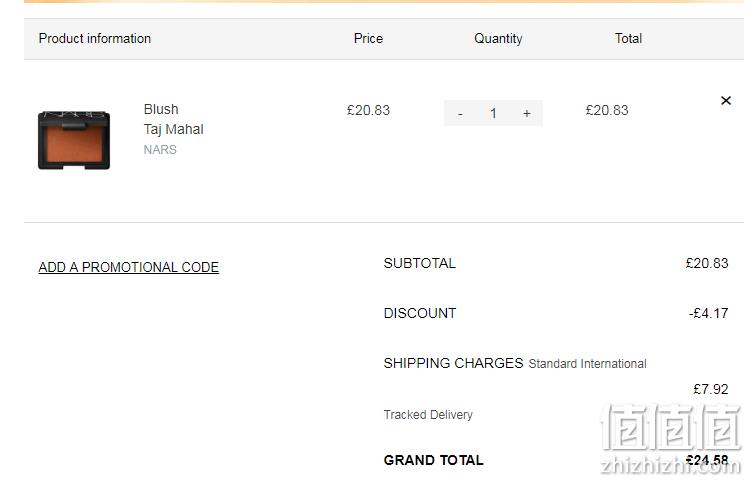
Task: Click the Price column header
Action: [368, 38]
